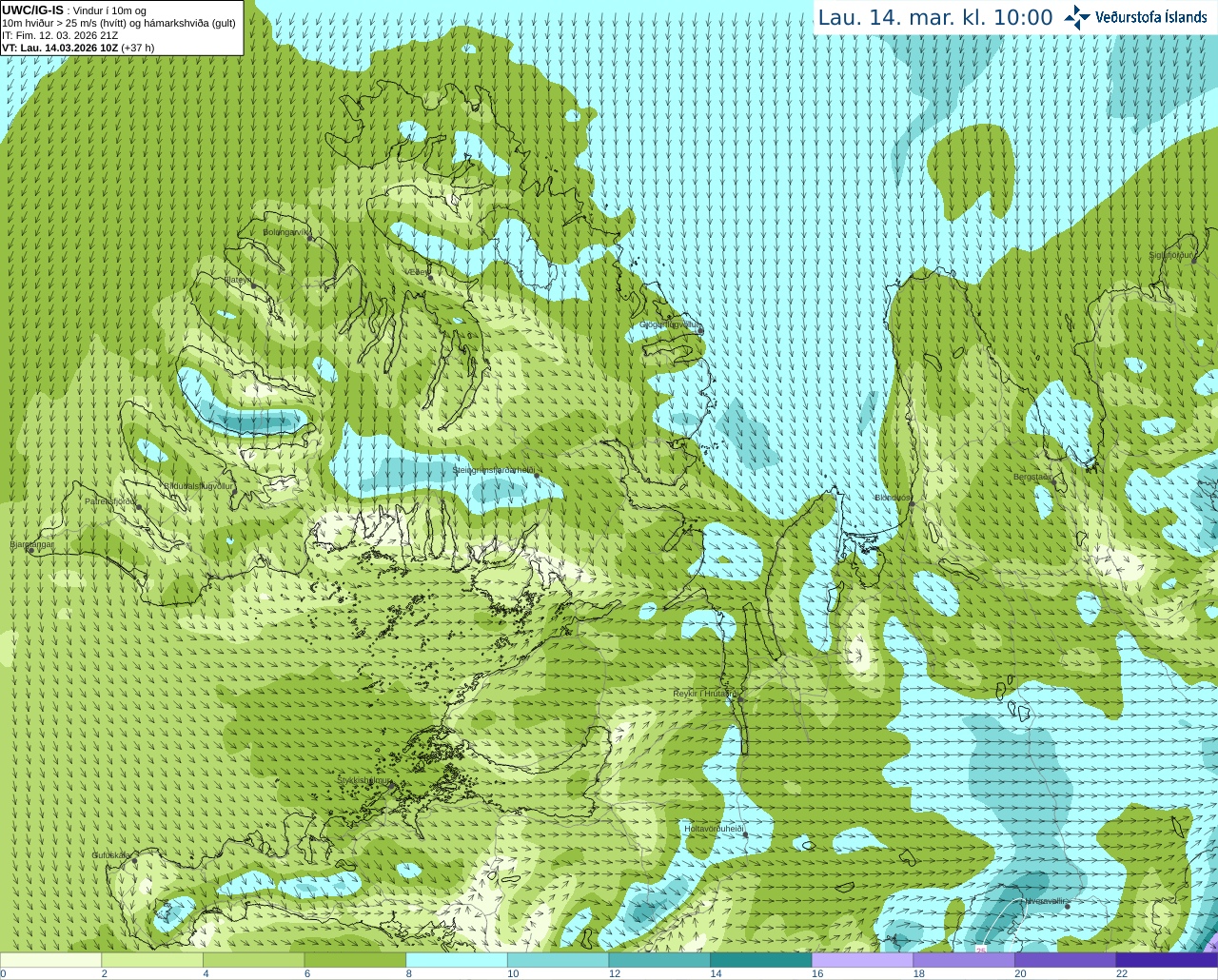Click the Hveravellir station label
This screenshot has height=980, width=1218.
coord(1043,900)
